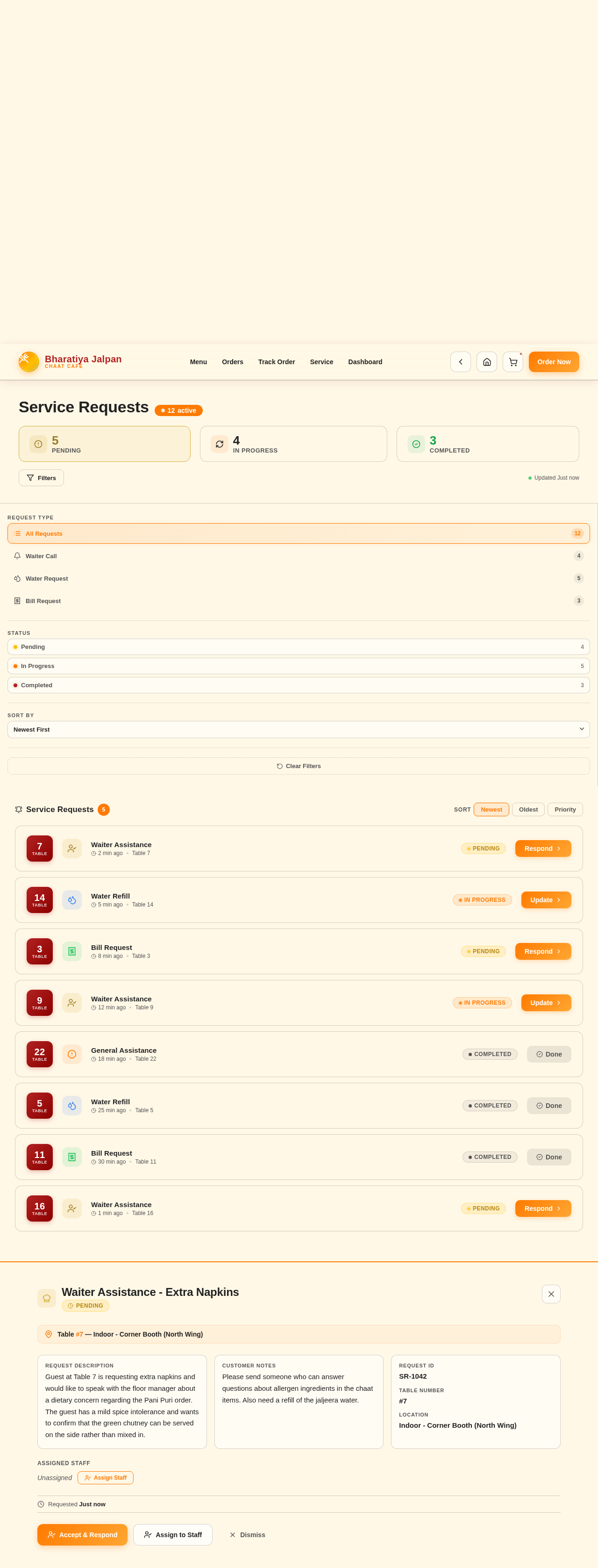The width and height of the screenshot is (598, 1568).
Task: Click Accept & Respond button
Action: 82,1534
